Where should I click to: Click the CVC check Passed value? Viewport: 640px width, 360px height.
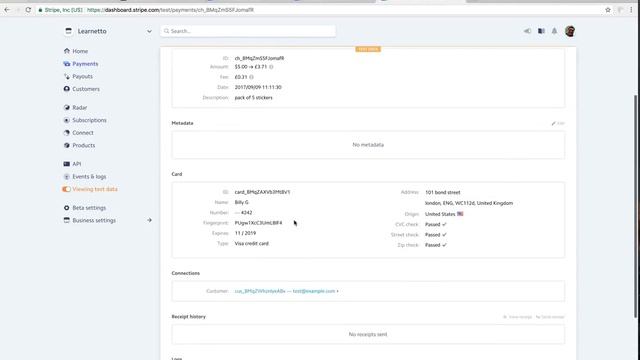click(x=436, y=224)
